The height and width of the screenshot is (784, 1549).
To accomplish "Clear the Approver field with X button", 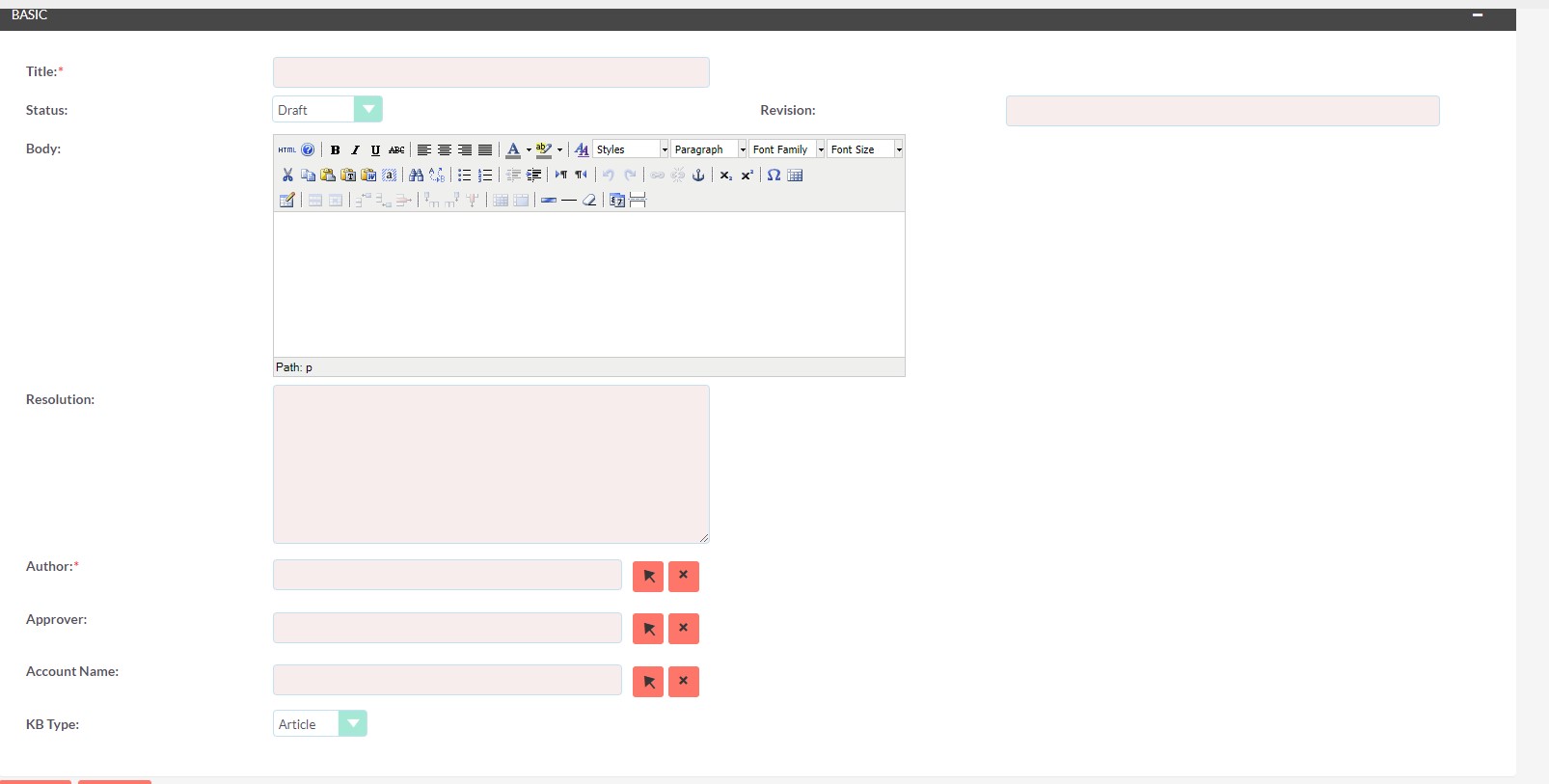I will 684,629.
